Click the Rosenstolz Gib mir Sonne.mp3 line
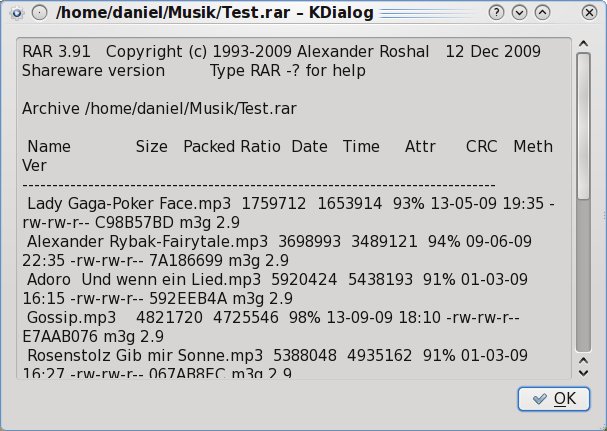 (145, 355)
